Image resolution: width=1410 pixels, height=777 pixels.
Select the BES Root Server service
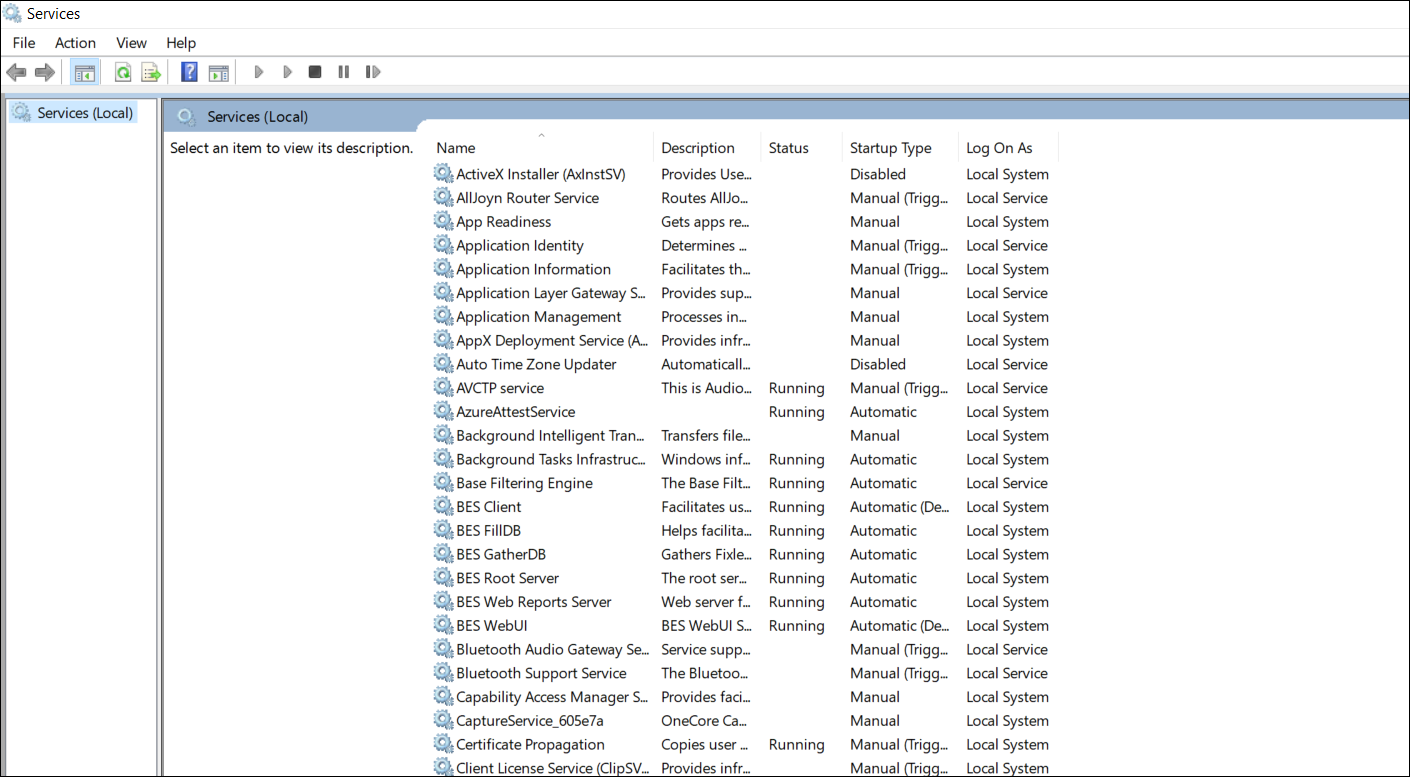click(507, 578)
